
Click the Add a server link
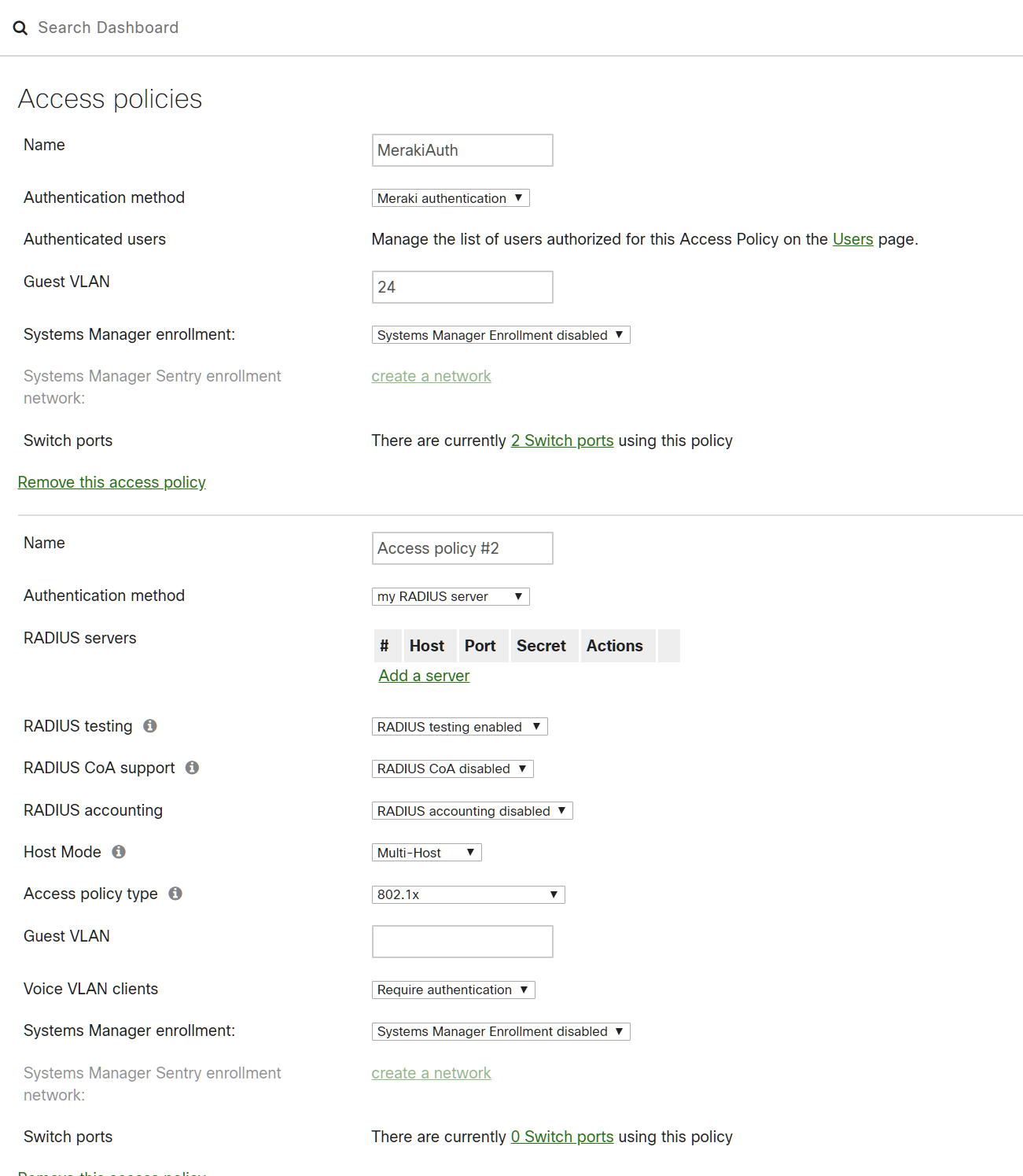(x=424, y=676)
